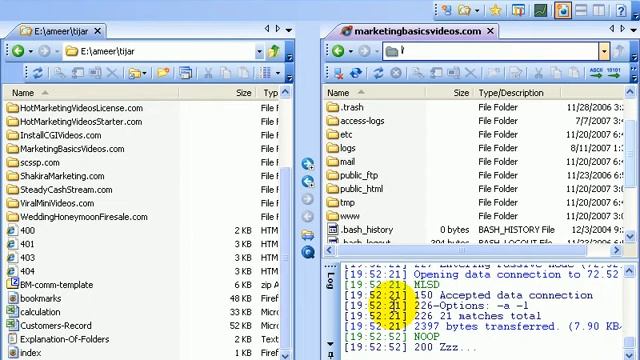Go up one folder in local pane
The width and height of the screenshot is (640, 360).
click(274, 51)
